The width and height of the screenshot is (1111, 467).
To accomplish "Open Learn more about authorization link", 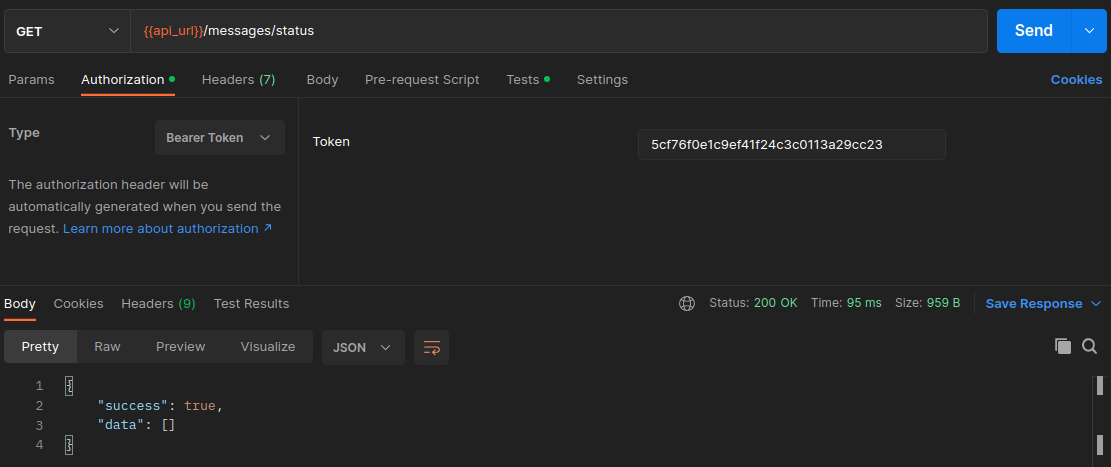I will pos(167,229).
